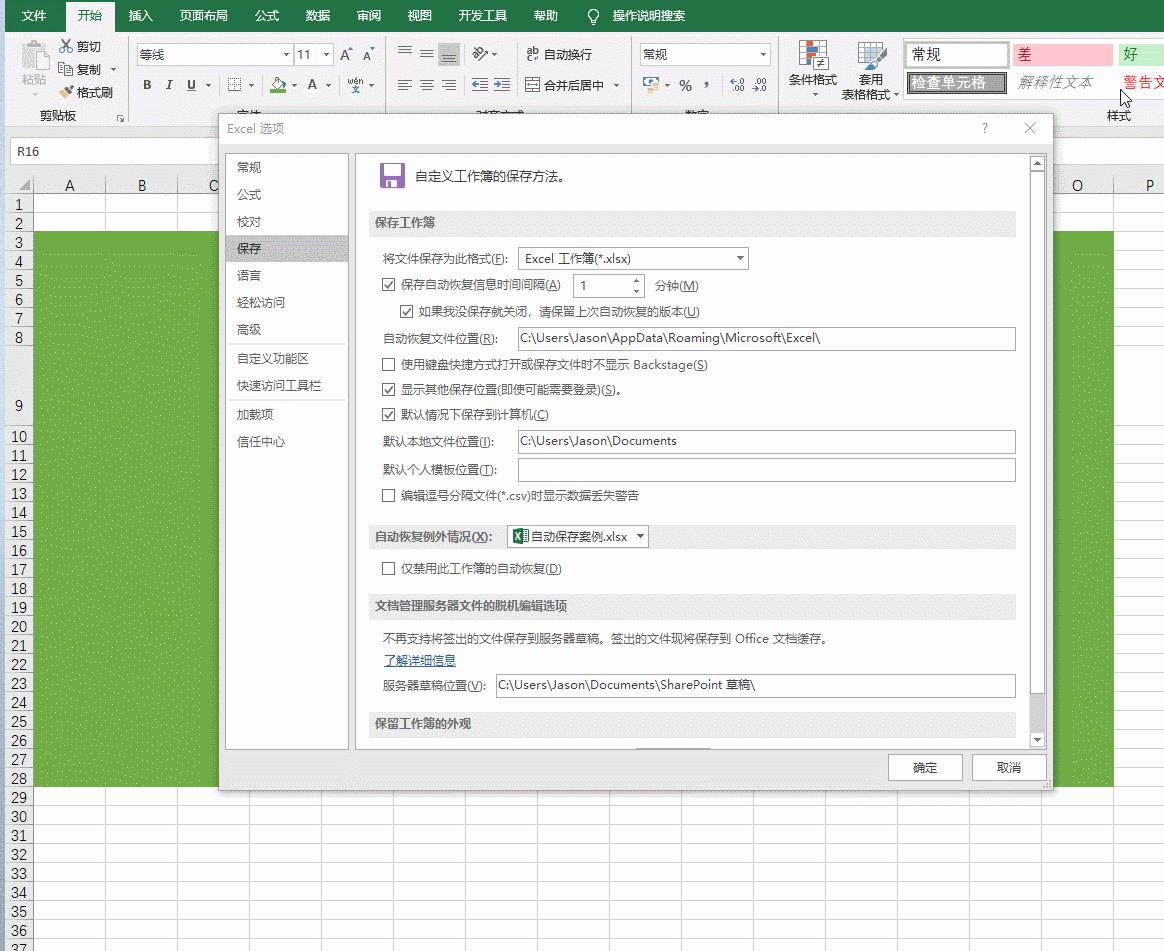Image resolution: width=1164 pixels, height=951 pixels.
Task: Uncheck 保存自动恢复信息时间间隔 checkbox
Action: point(389,285)
